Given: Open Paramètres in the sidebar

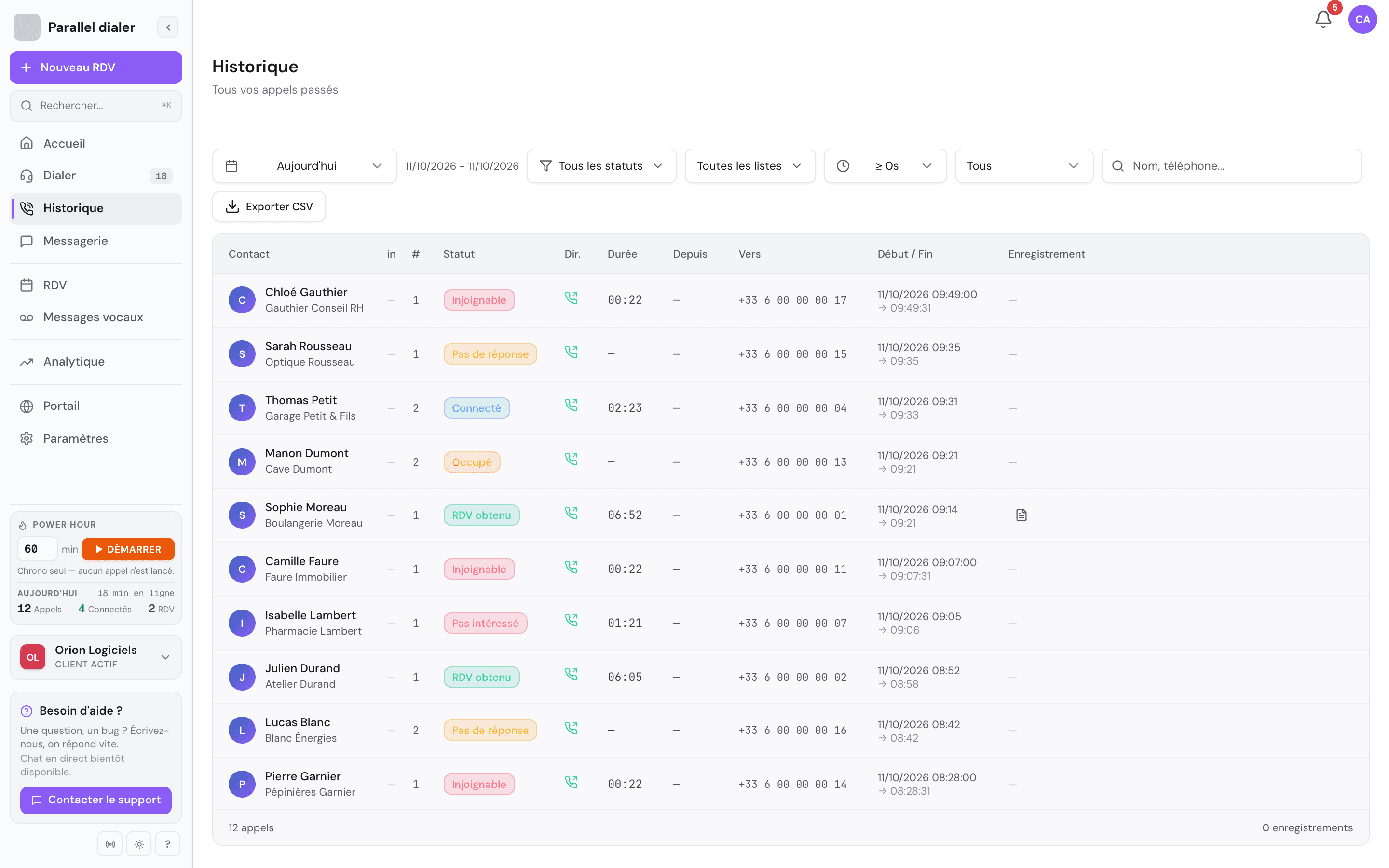Looking at the screenshot, I should click(x=96, y=439).
